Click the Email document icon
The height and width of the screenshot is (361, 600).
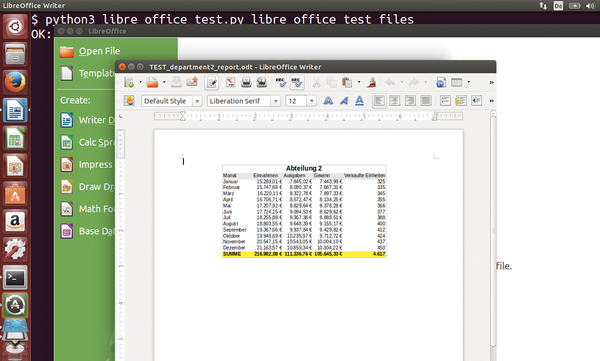(x=192, y=82)
